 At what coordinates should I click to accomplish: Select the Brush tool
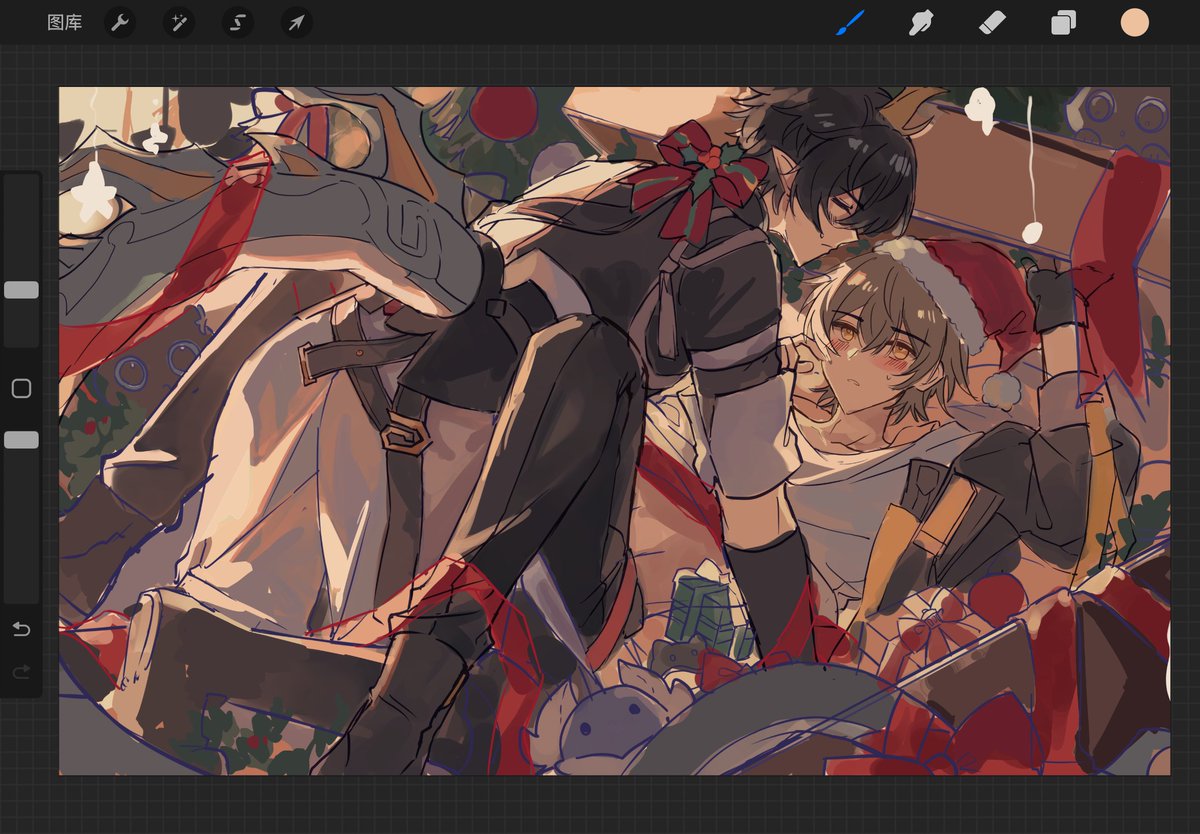pos(850,22)
